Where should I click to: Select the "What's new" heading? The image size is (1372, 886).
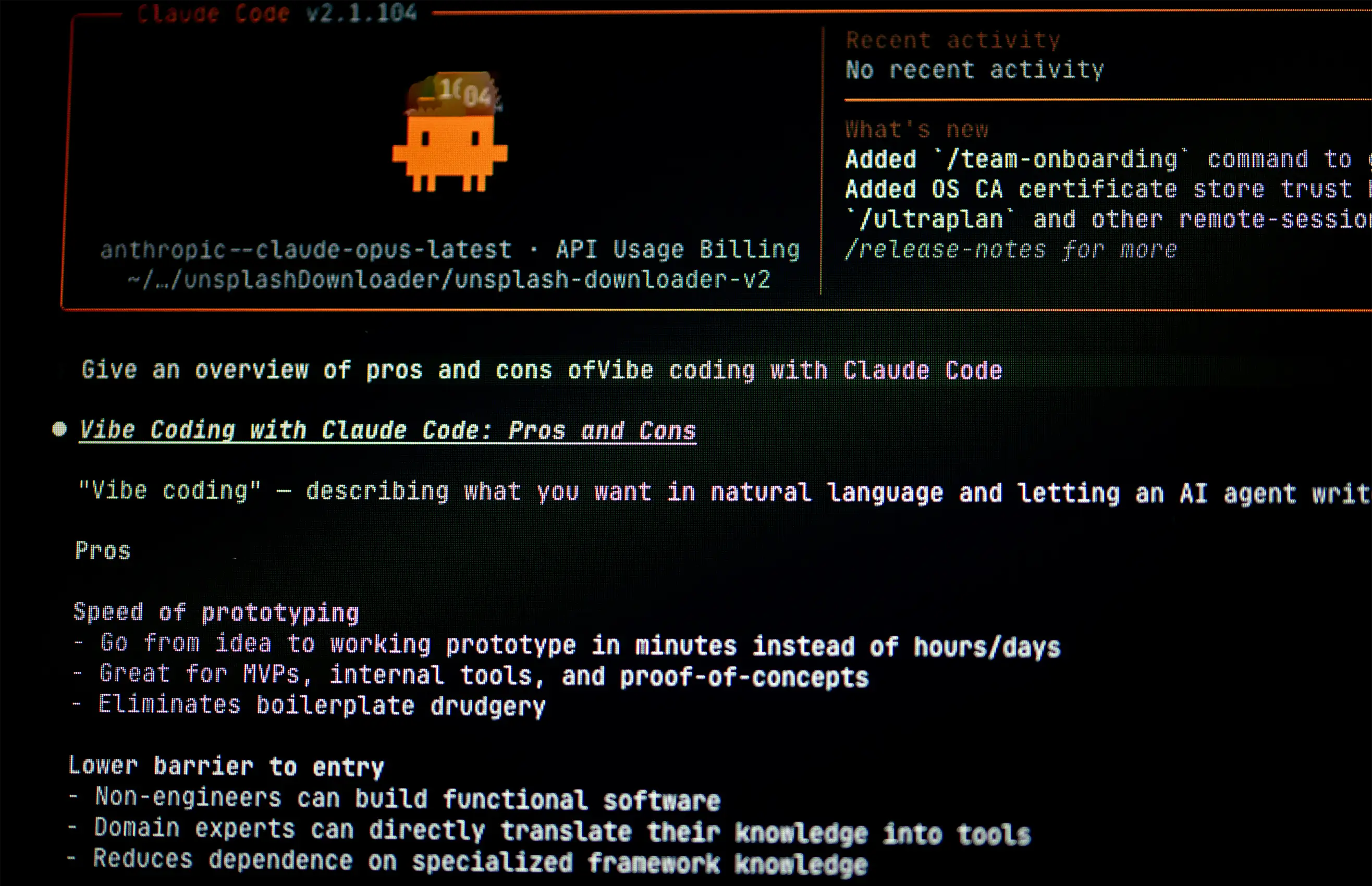(x=916, y=129)
